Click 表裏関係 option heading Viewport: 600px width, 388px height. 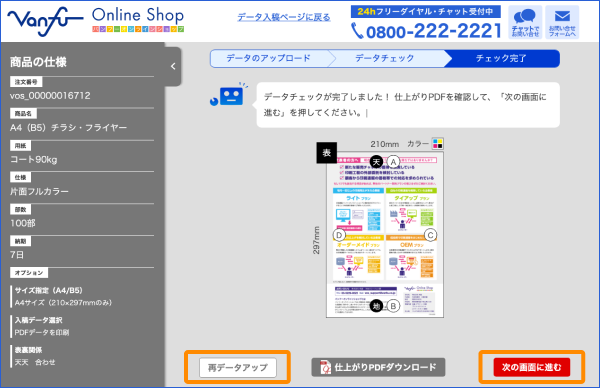(28, 350)
